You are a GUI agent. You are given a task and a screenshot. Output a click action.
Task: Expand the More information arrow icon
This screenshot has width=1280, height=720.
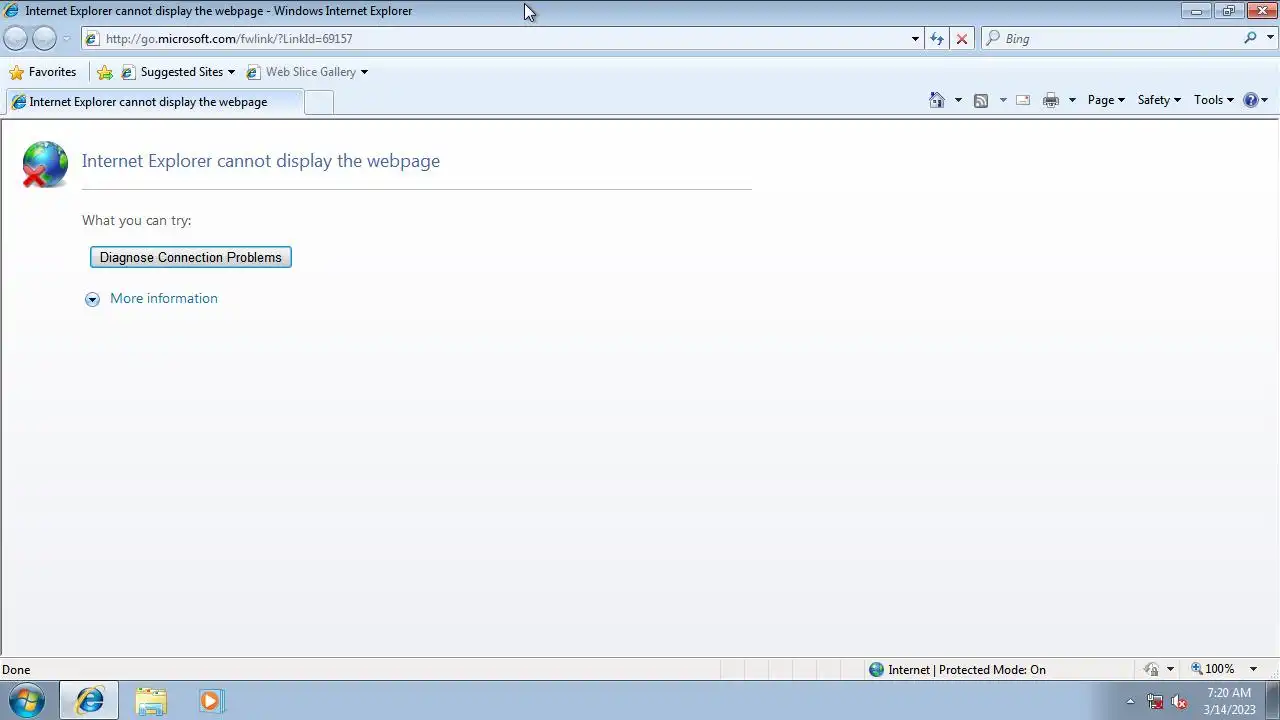coord(92,299)
